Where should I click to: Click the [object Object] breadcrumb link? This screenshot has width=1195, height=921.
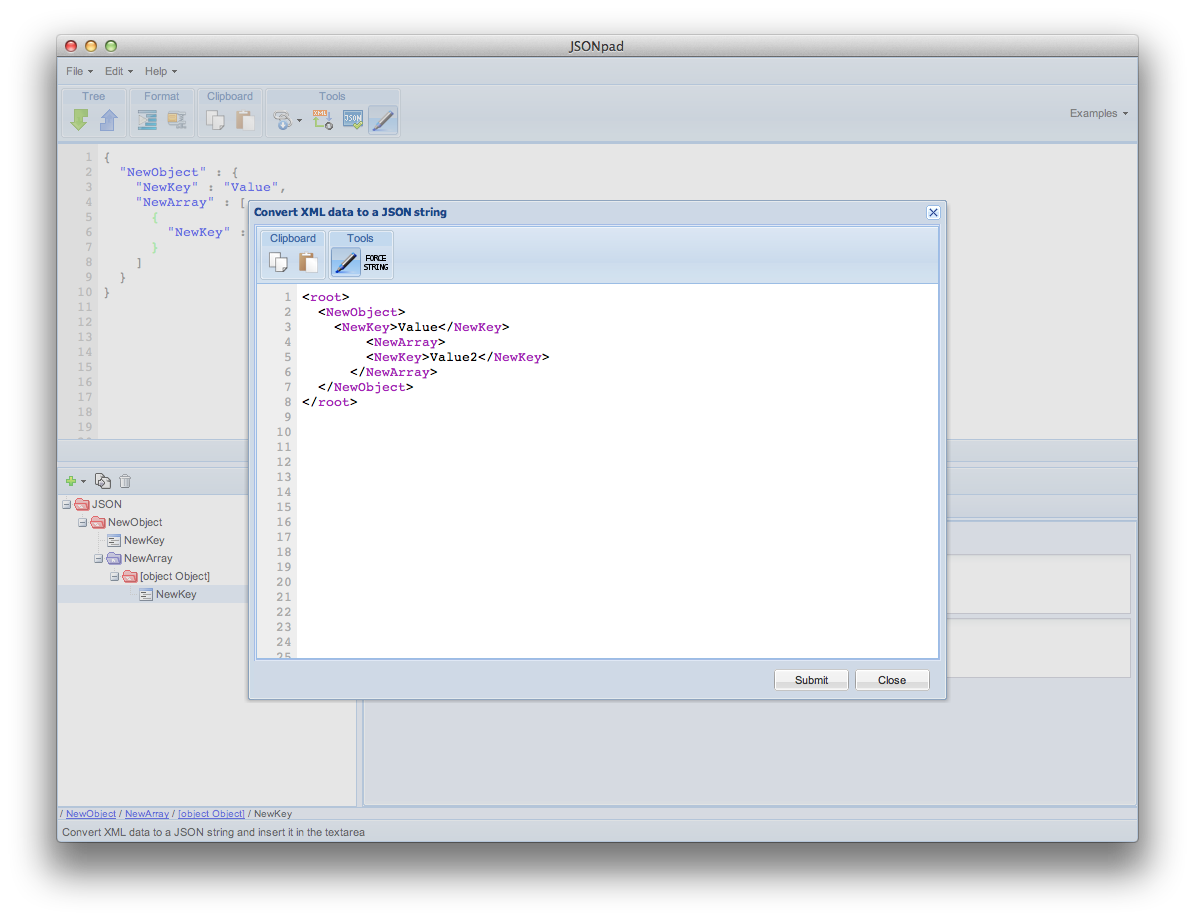pyautogui.click(x=211, y=813)
